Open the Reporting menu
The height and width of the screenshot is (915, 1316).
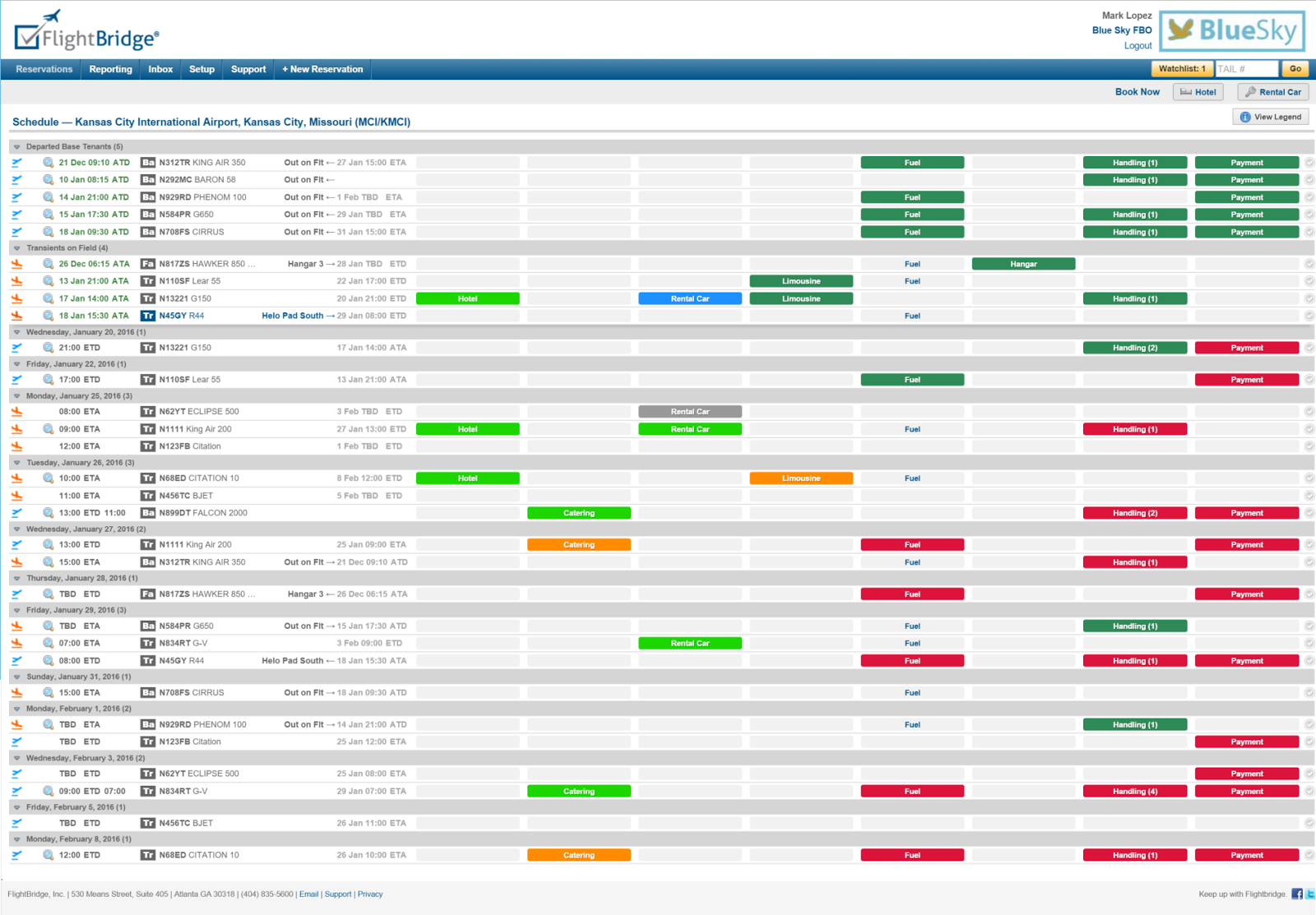click(111, 70)
